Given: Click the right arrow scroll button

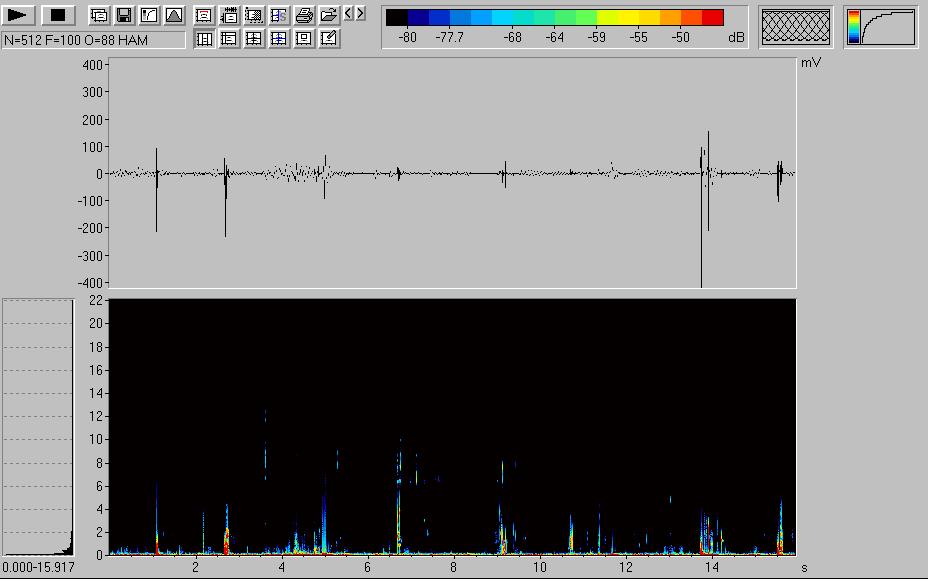Looking at the screenshot, I should click(x=360, y=14).
